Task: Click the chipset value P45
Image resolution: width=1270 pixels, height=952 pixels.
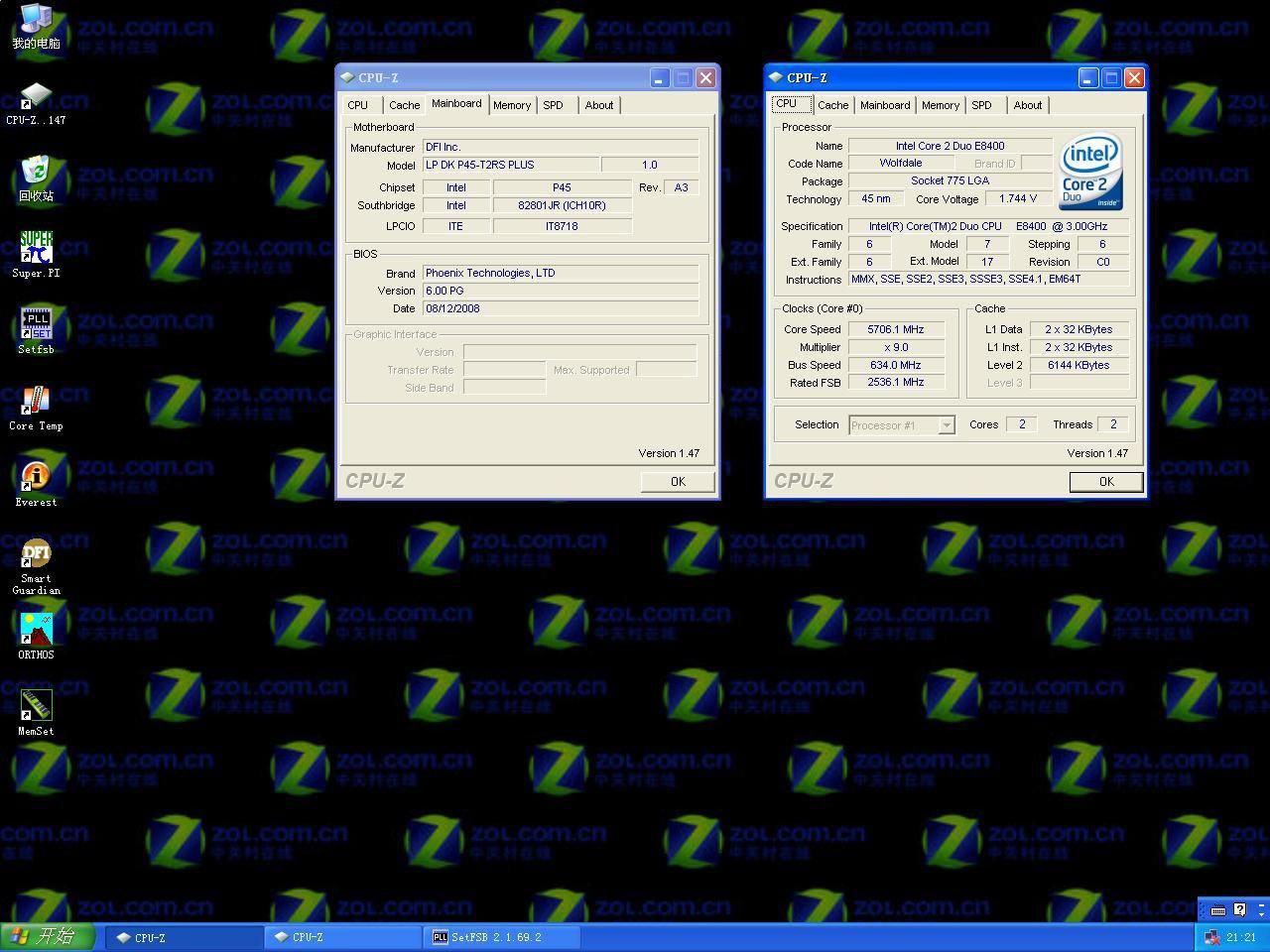Action: [x=563, y=187]
